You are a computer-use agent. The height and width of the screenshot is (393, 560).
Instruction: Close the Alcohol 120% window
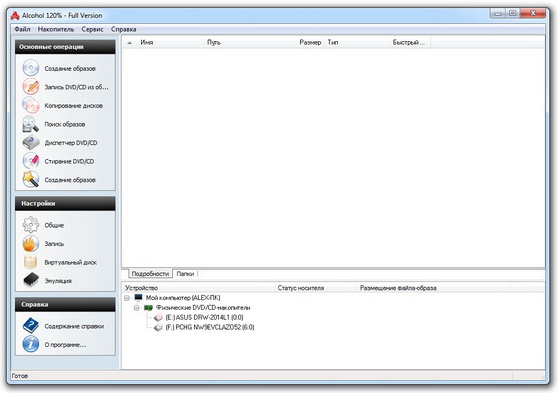pyautogui.click(x=532, y=14)
